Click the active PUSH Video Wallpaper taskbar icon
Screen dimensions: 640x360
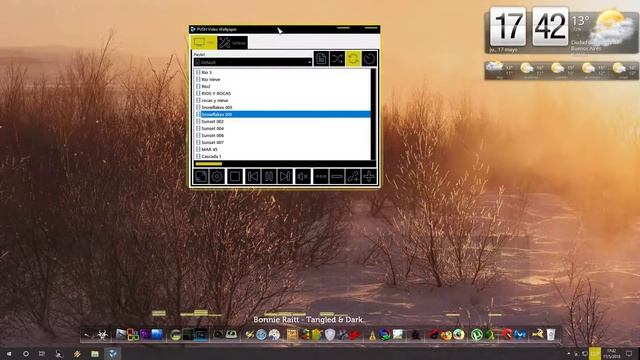113,353
